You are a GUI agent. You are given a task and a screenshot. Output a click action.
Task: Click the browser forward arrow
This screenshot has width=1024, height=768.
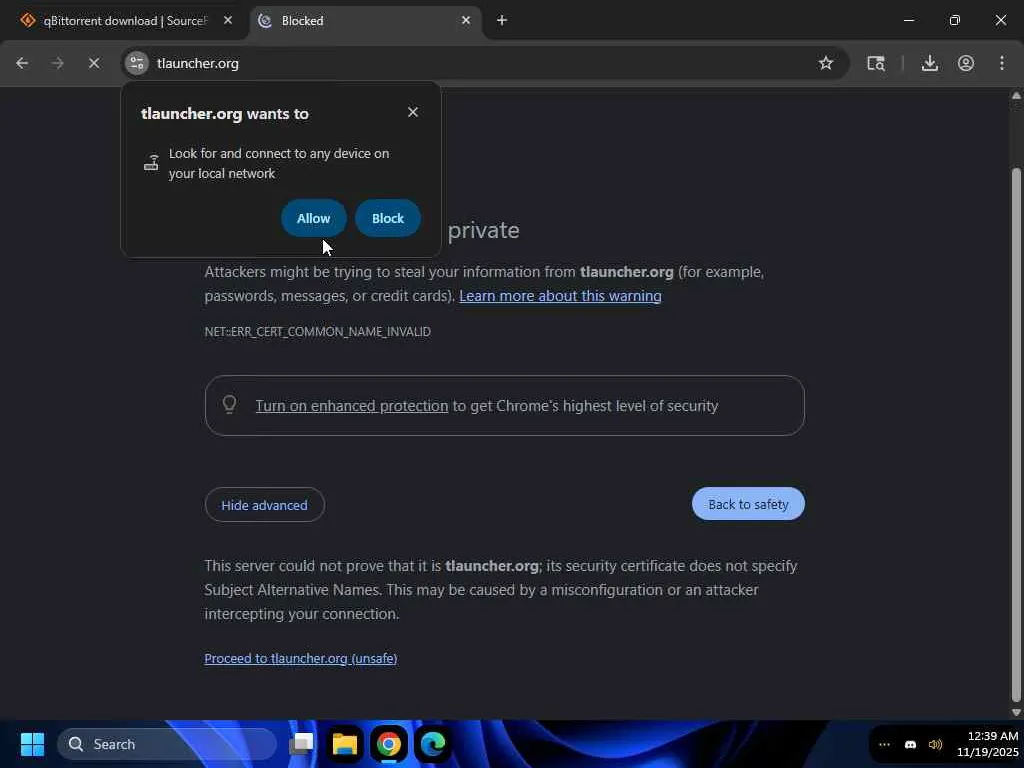[x=58, y=63]
